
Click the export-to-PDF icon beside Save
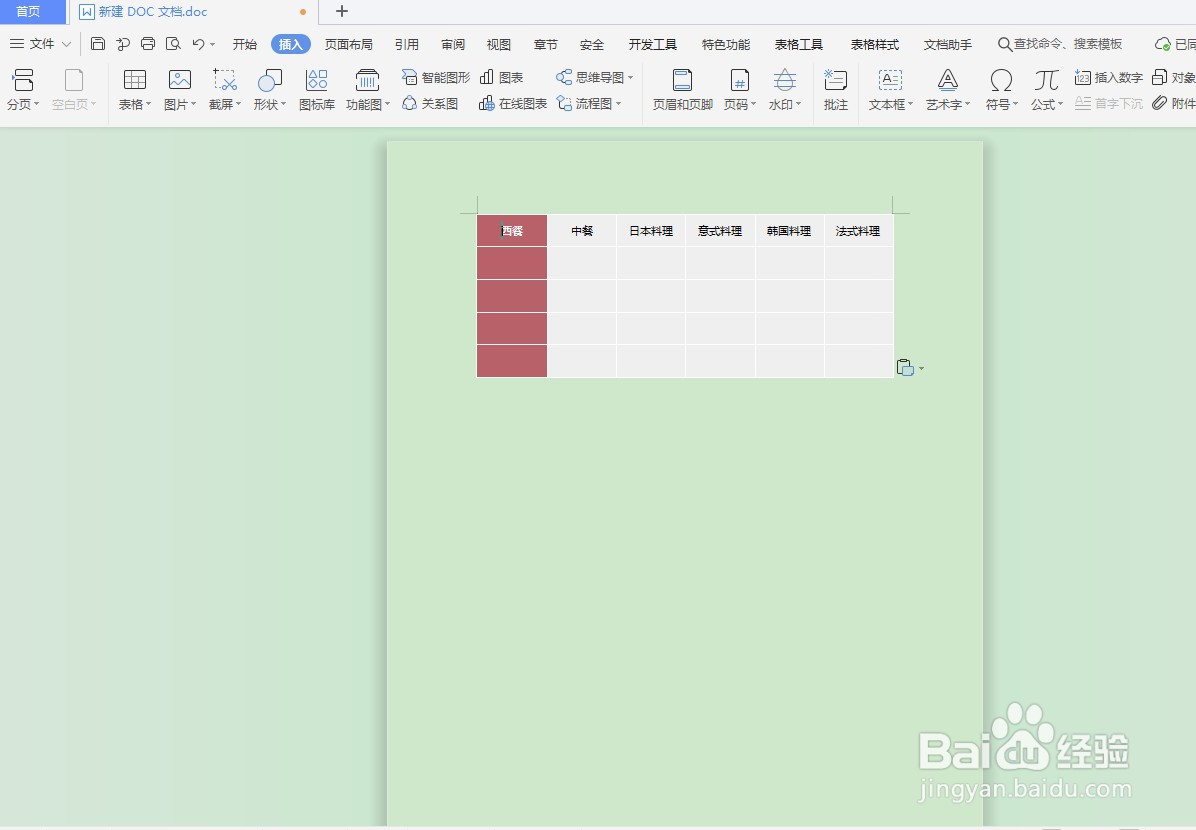pos(123,43)
